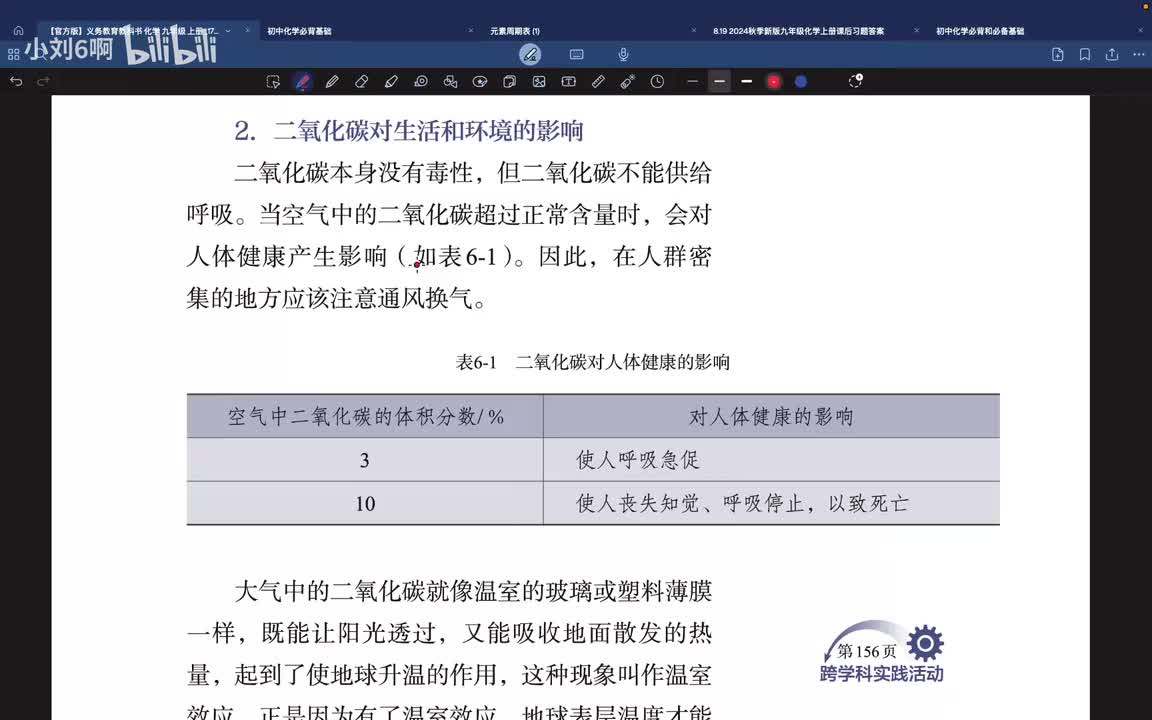Click header 对人体健康的影响
This screenshot has height=720, width=1152.
point(771,417)
